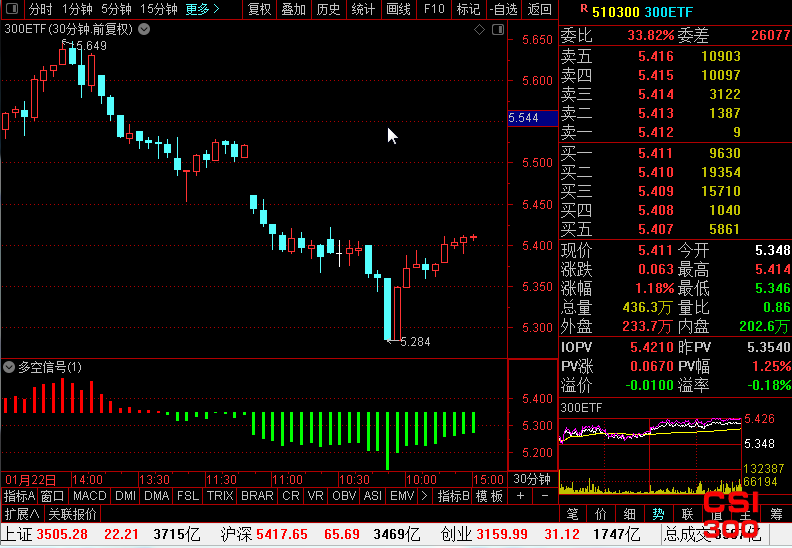792x548 pixels.
Task: Click the 叠加 overlay button
Action: (293, 9)
